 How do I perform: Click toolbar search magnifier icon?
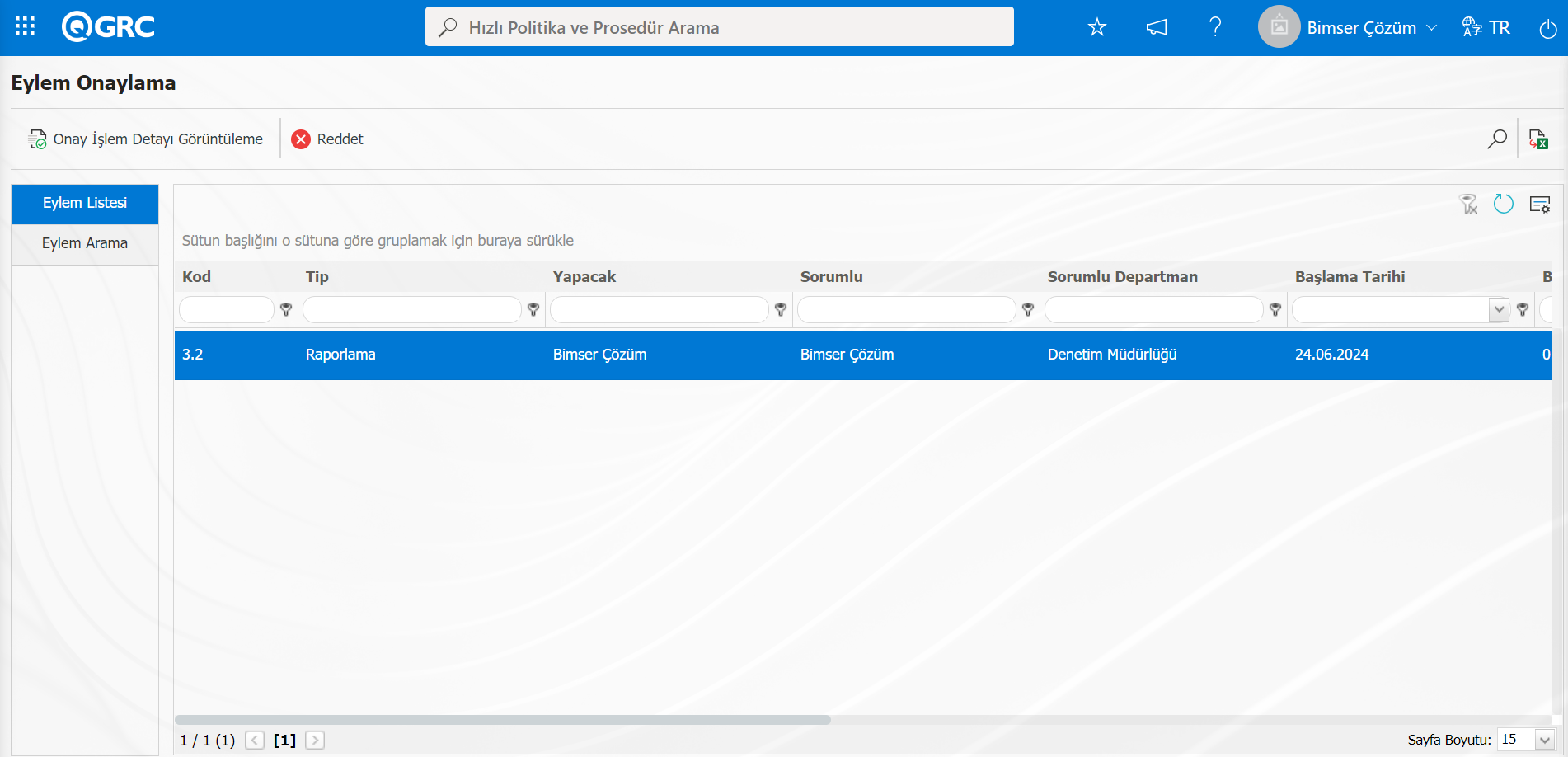click(1497, 139)
